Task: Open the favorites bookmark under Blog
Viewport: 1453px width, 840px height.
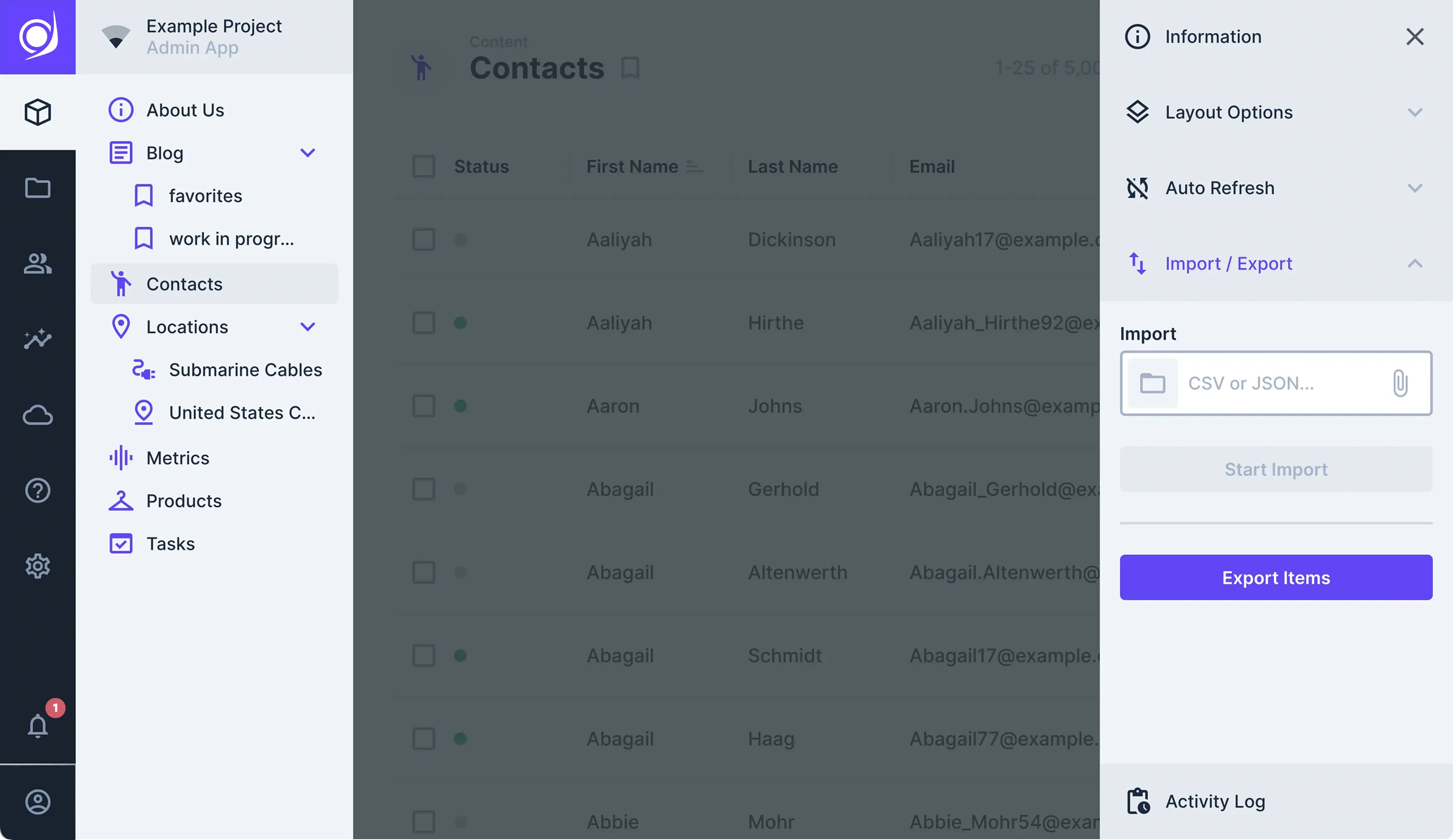Action: point(205,196)
